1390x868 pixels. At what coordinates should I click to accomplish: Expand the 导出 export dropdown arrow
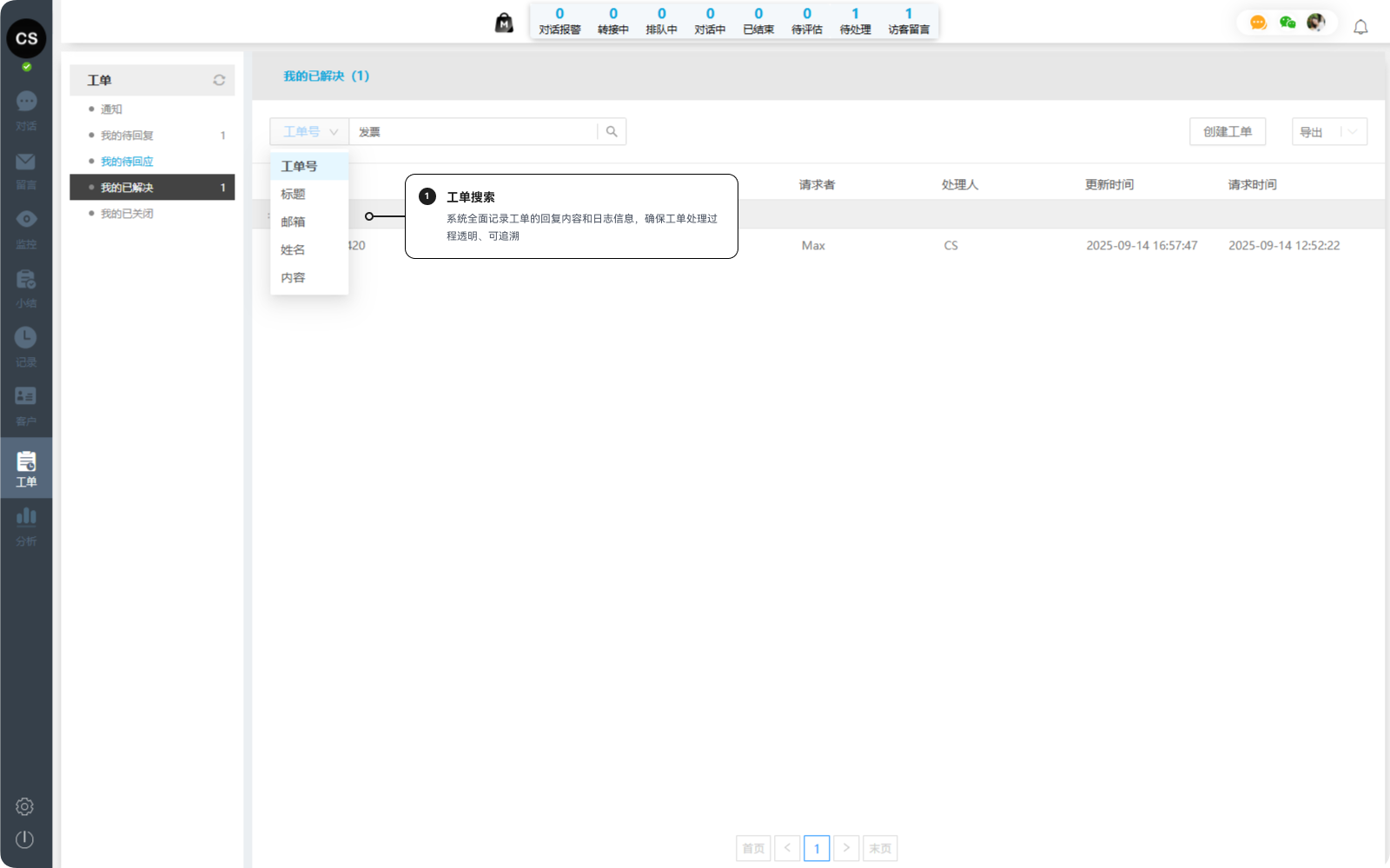click(1353, 132)
